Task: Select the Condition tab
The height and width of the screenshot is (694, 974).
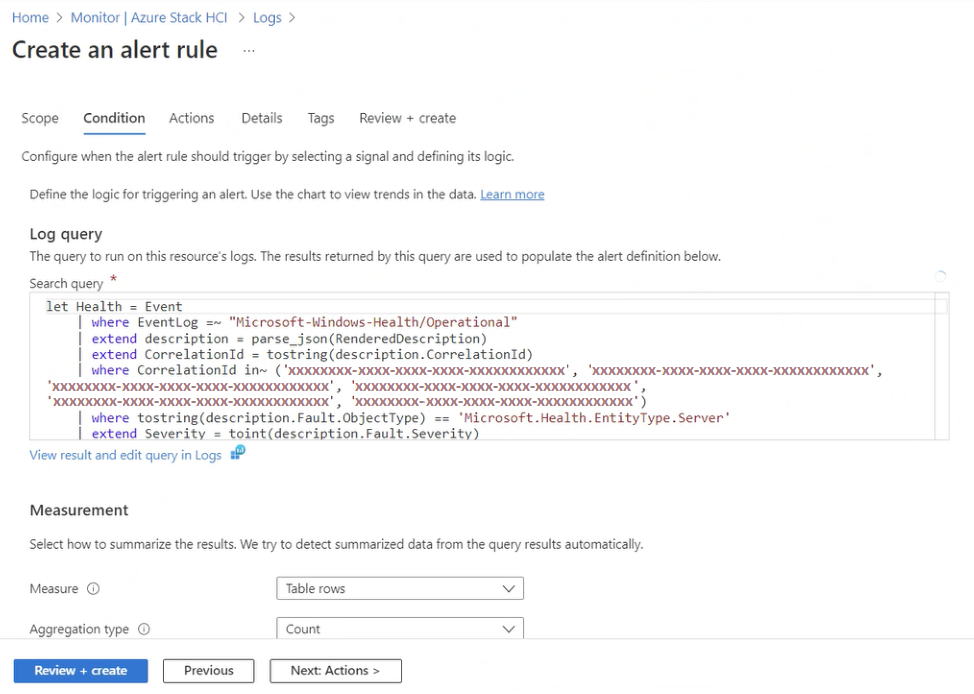Action: coord(114,118)
